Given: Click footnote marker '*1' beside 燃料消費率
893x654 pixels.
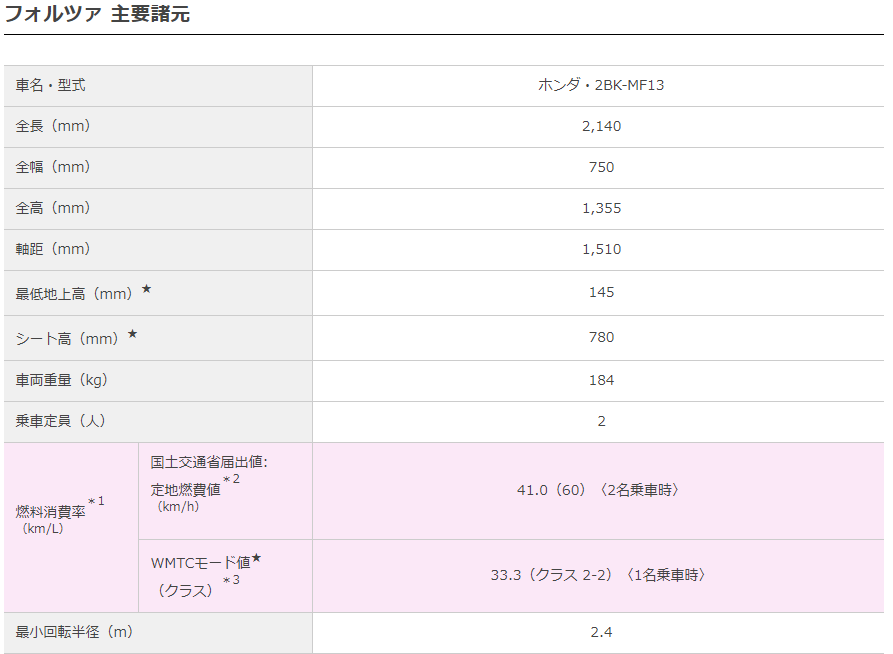Looking at the screenshot, I should (96, 501).
